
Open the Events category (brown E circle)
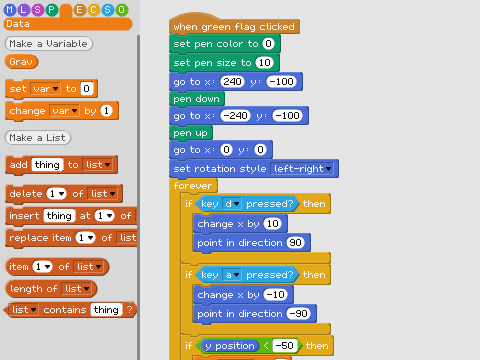tap(79, 10)
